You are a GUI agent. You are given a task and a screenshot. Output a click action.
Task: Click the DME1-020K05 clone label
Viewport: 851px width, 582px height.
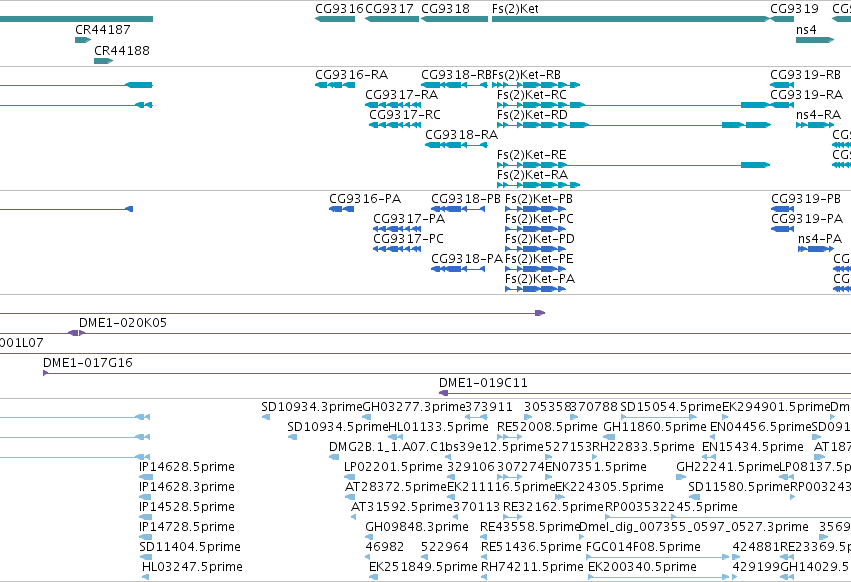123,322
